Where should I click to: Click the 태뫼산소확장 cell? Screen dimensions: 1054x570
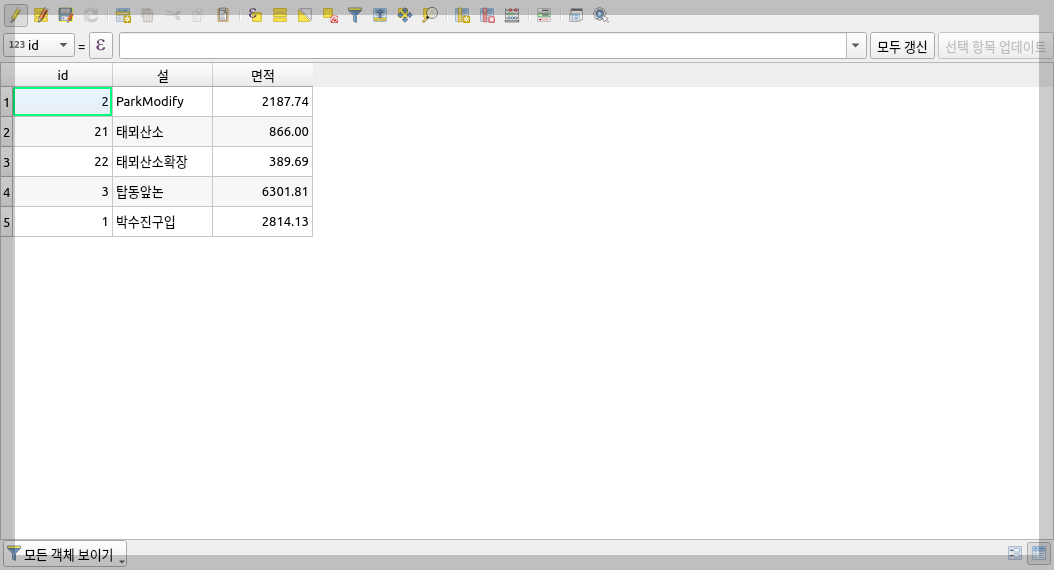tap(163, 161)
